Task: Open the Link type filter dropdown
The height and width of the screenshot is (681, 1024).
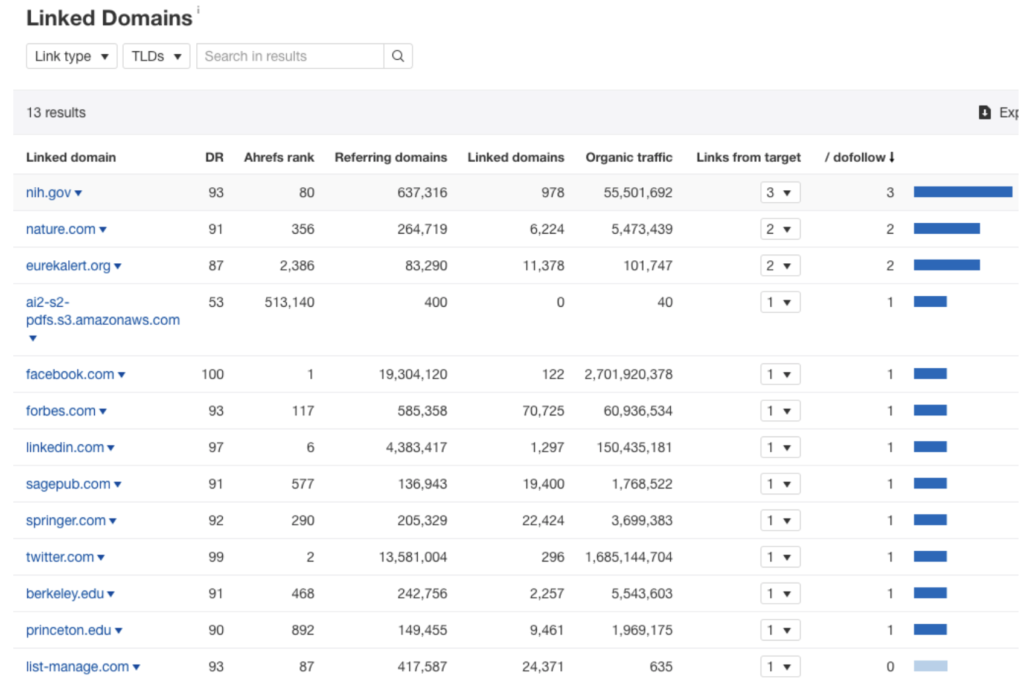Action: point(72,56)
